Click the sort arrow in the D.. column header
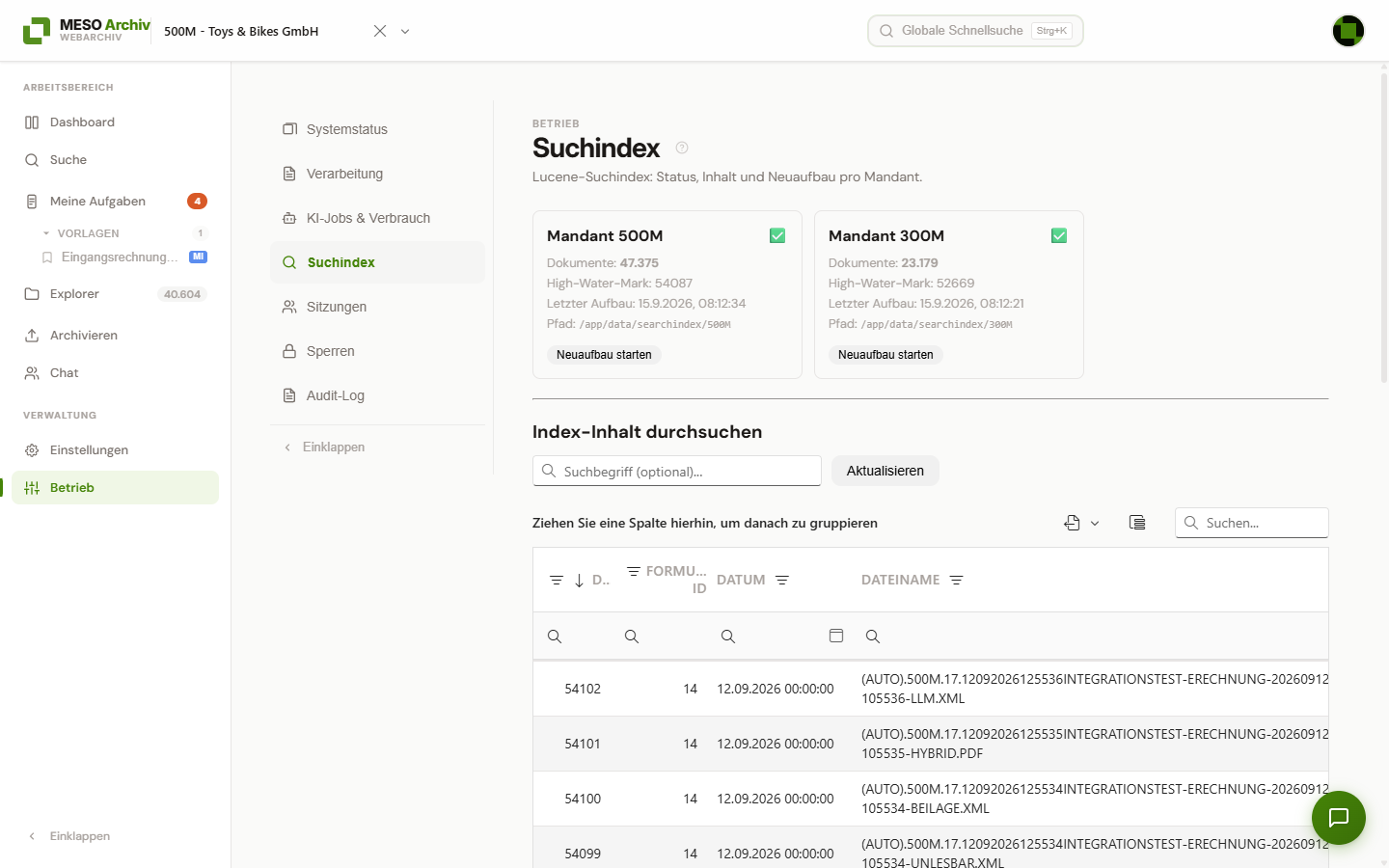The height and width of the screenshot is (868, 1389). pos(579,580)
